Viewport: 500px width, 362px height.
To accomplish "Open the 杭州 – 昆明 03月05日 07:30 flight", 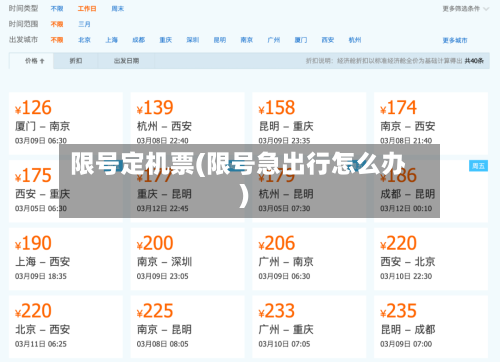I will click(309, 191).
